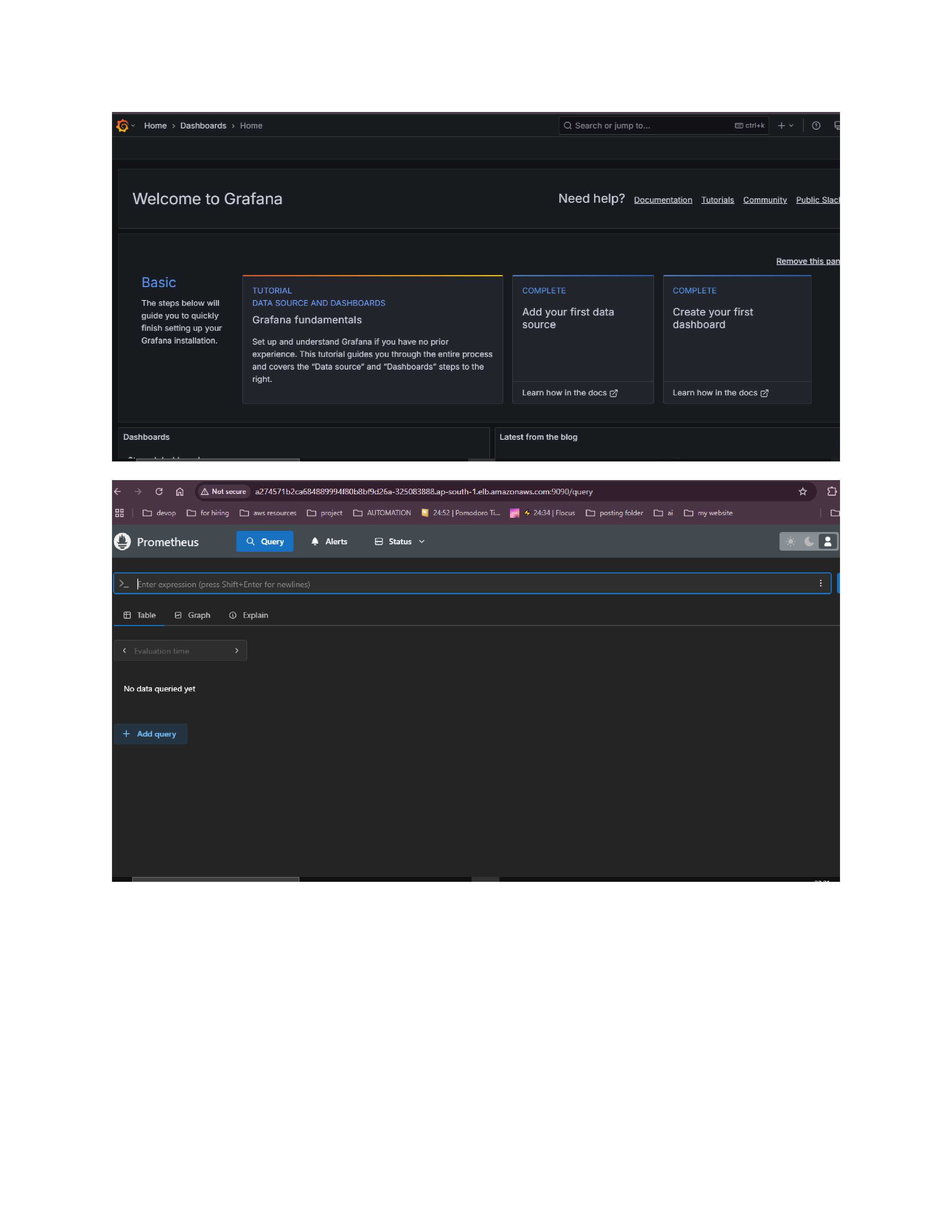Open the Public Slack link
The height and width of the screenshot is (1232, 952).
[818, 200]
